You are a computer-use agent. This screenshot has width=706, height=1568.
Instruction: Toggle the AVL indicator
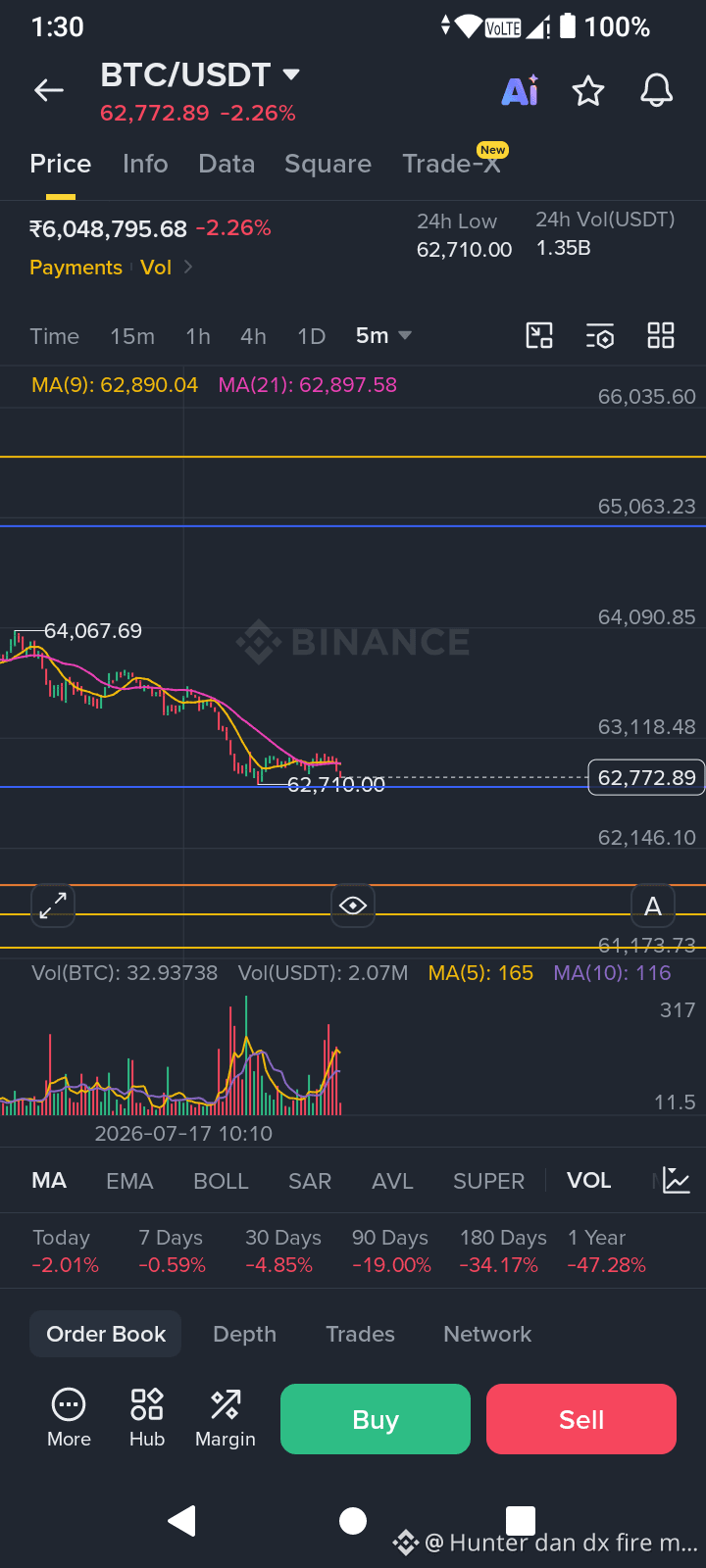(392, 1181)
